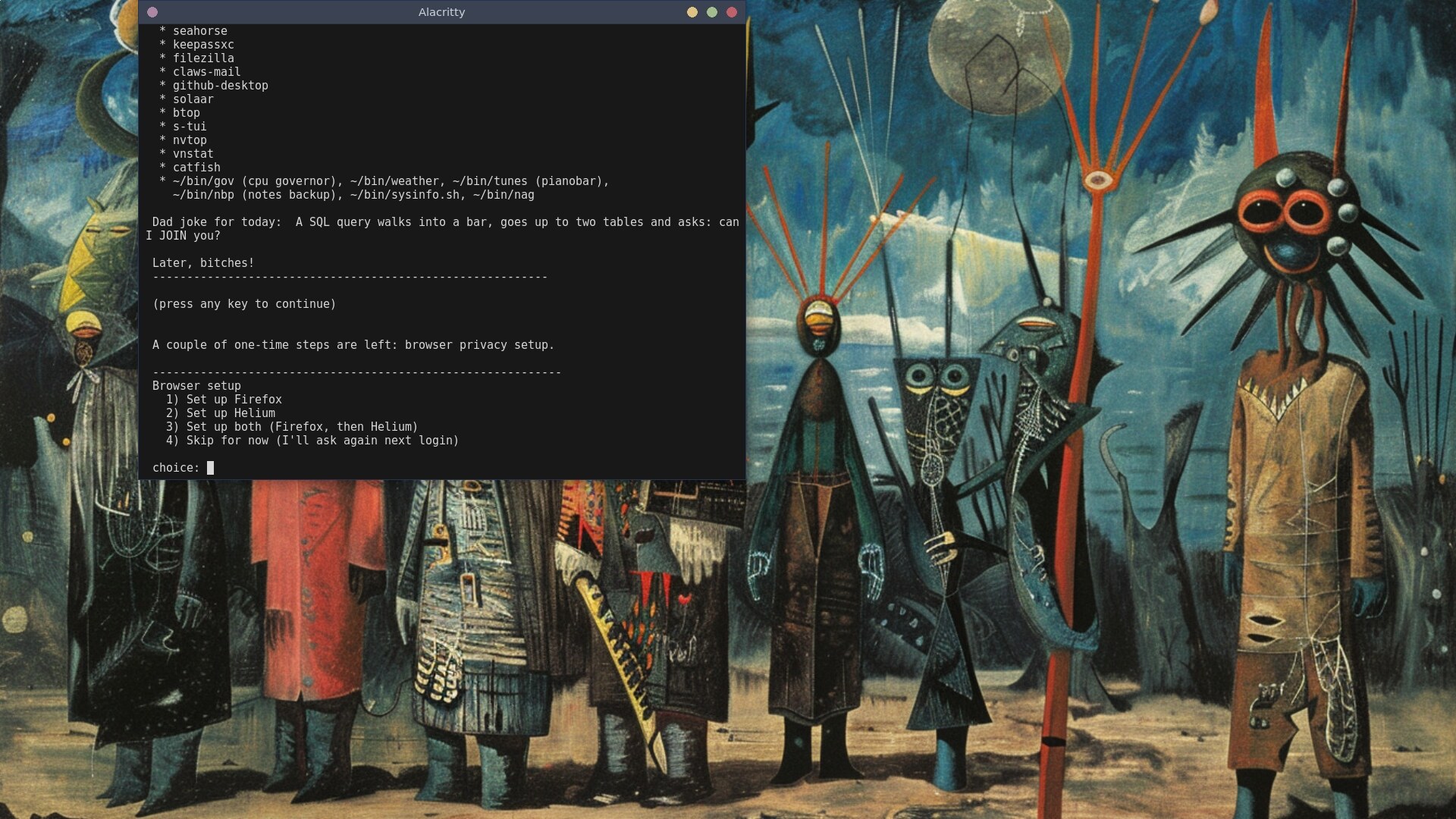Click '~/bin/nbp (notes backup)' text
Image resolution: width=1456 pixels, height=819 pixels.
click(258, 195)
